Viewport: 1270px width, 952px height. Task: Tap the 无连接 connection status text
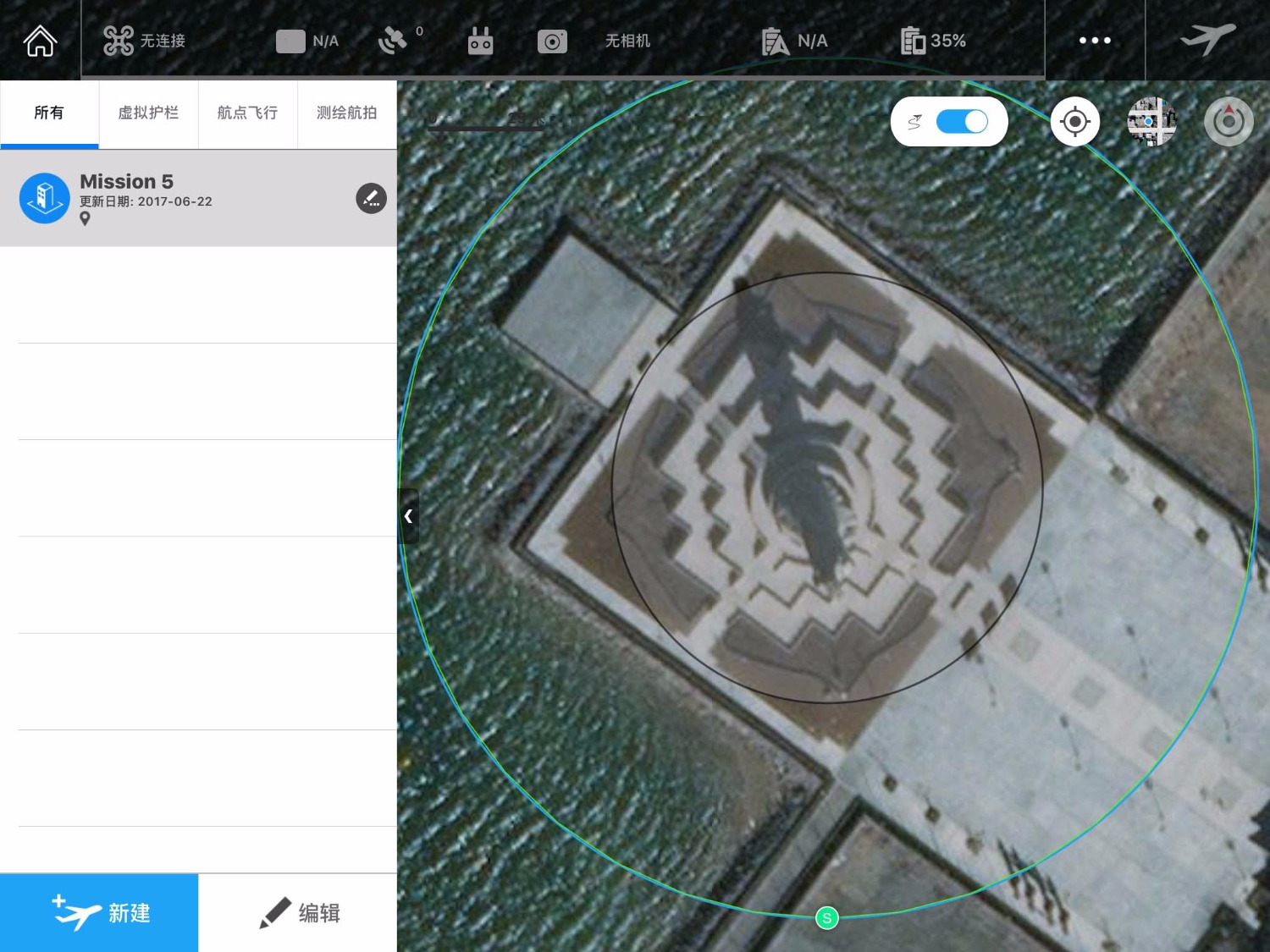pyautogui.click(x=163, y=41)
